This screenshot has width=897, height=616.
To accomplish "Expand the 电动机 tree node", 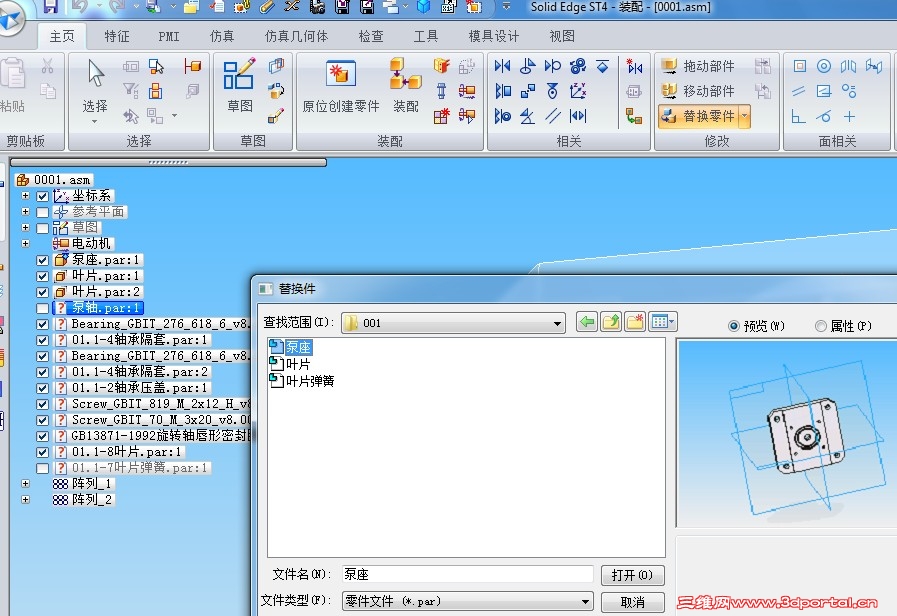I will (x=25, y=244).
